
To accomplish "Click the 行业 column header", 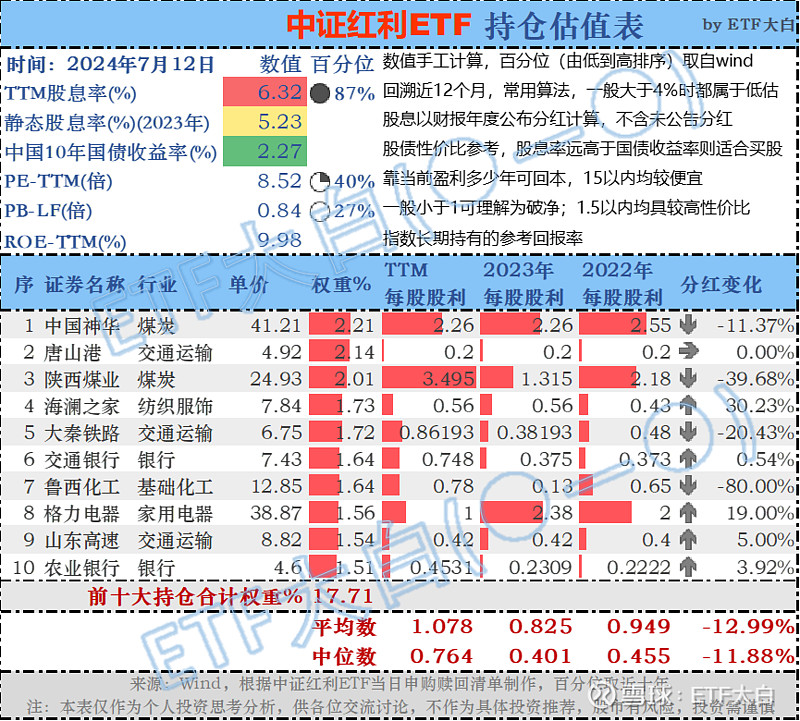I will [157, 284].
